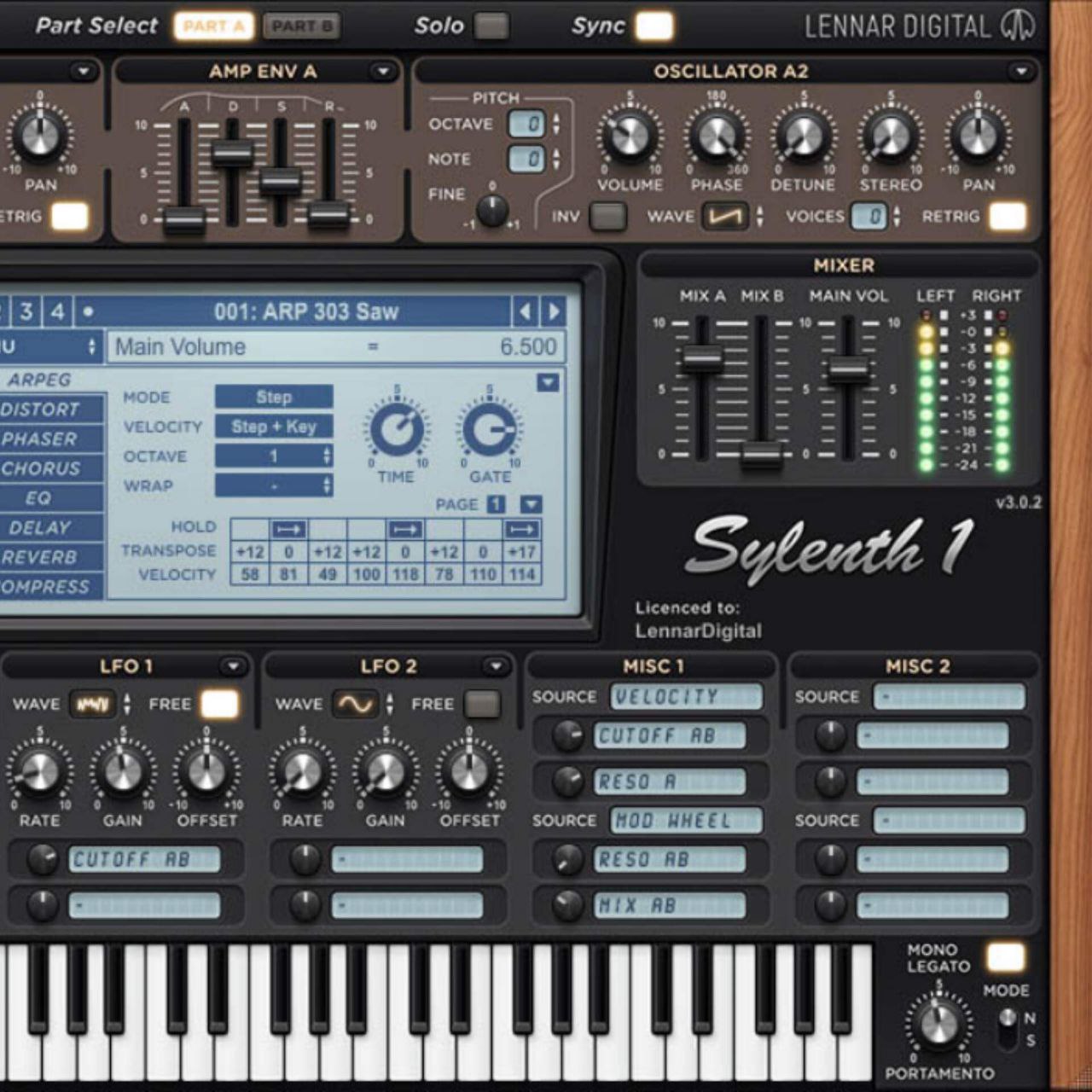Click Oscillator A2 Volume knob

tap(630, 136)
